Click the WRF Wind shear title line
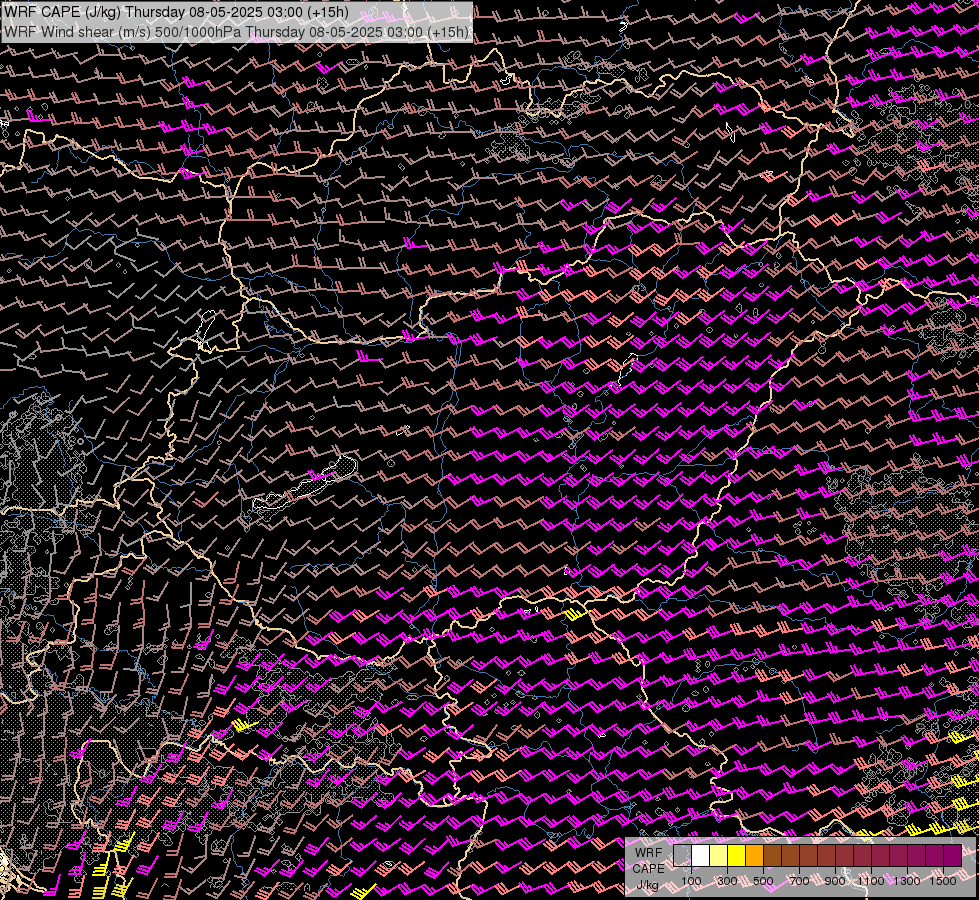Screen dimensions: 979x900 (x=236, y=32)
